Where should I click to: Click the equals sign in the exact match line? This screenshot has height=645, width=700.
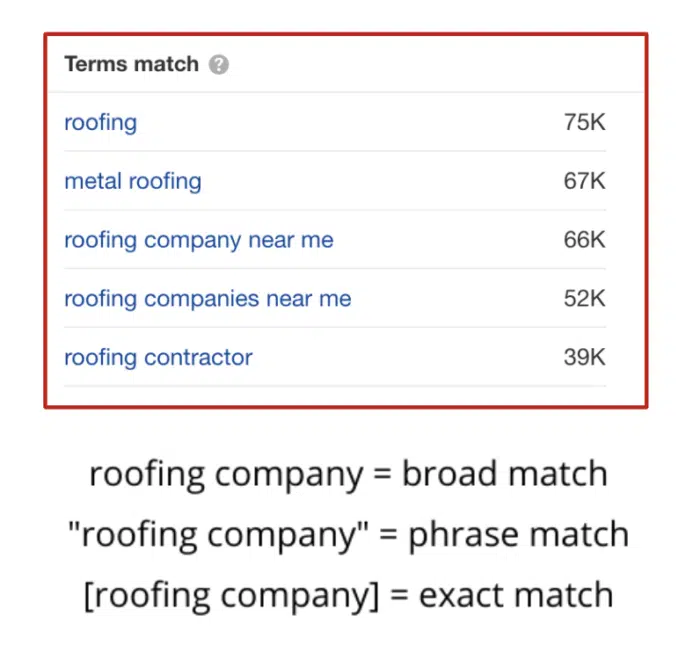pos(400,596)
